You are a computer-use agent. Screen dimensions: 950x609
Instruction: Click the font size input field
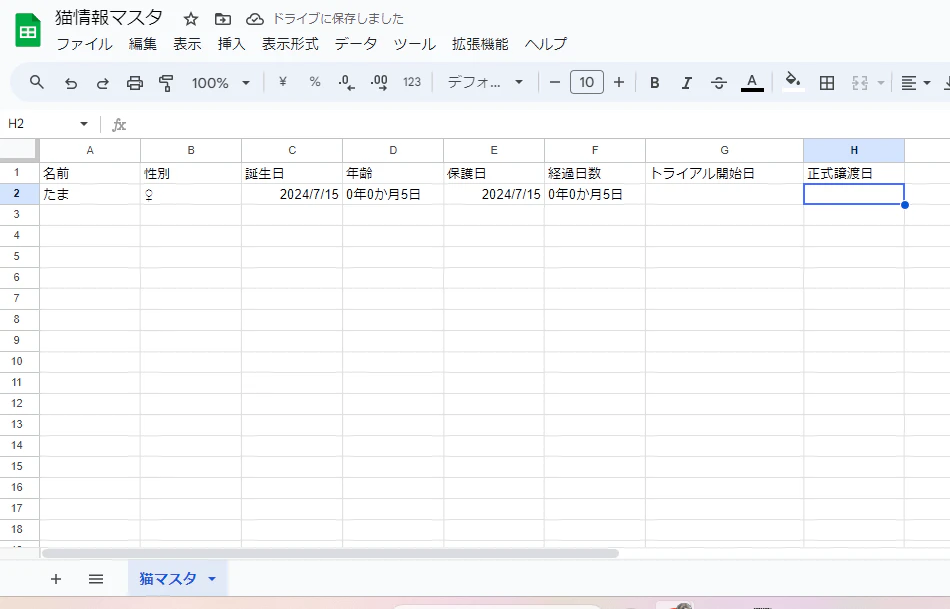[x=586, y=82]
